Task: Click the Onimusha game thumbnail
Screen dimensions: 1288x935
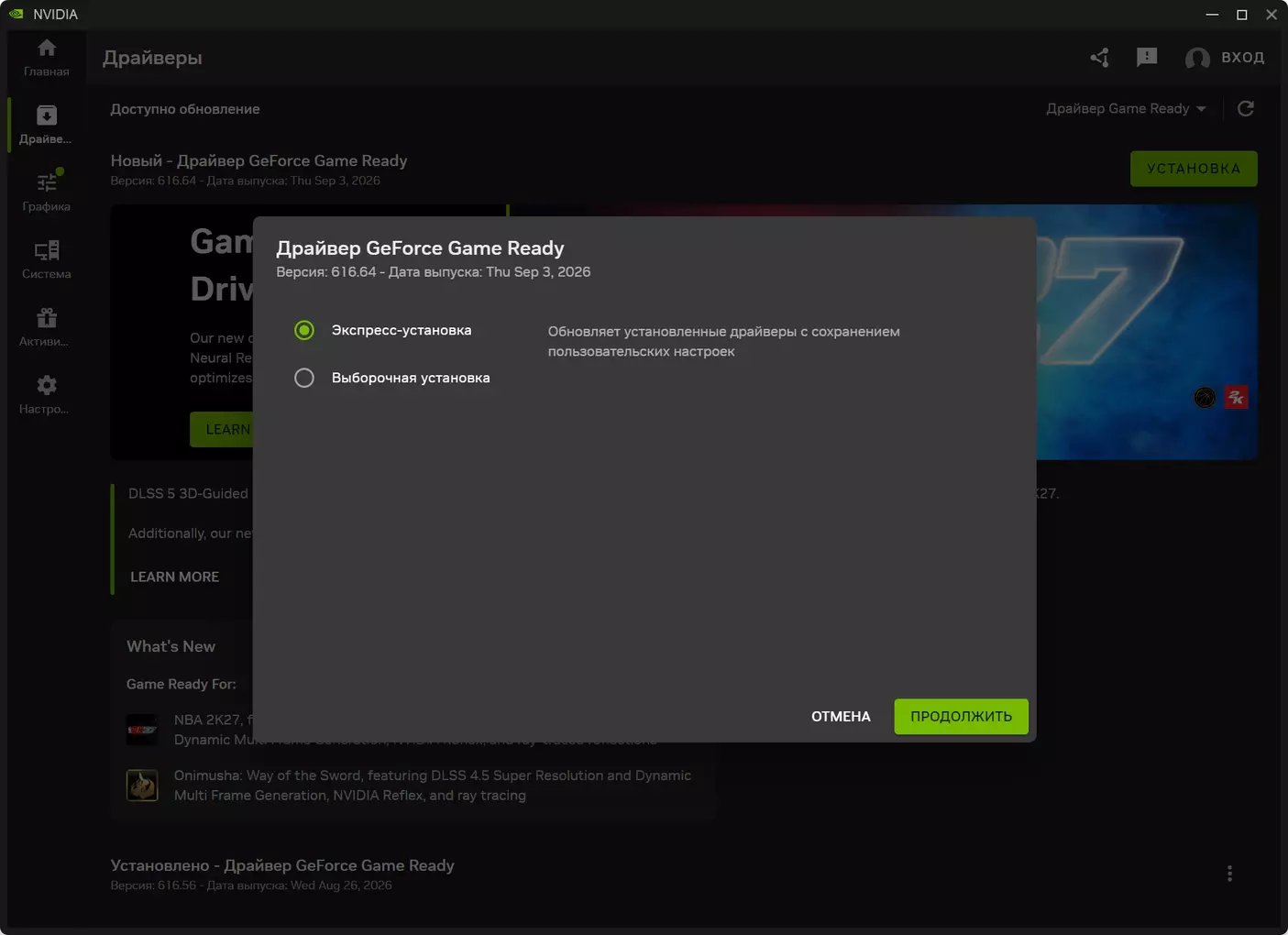Action: pyautogui.click(x=142, y=786)
